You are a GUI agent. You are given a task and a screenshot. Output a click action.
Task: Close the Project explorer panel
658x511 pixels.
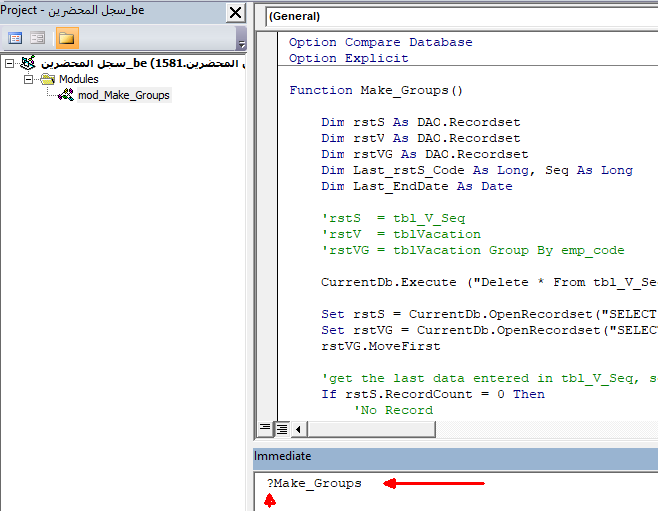click(x=236, y=12)
